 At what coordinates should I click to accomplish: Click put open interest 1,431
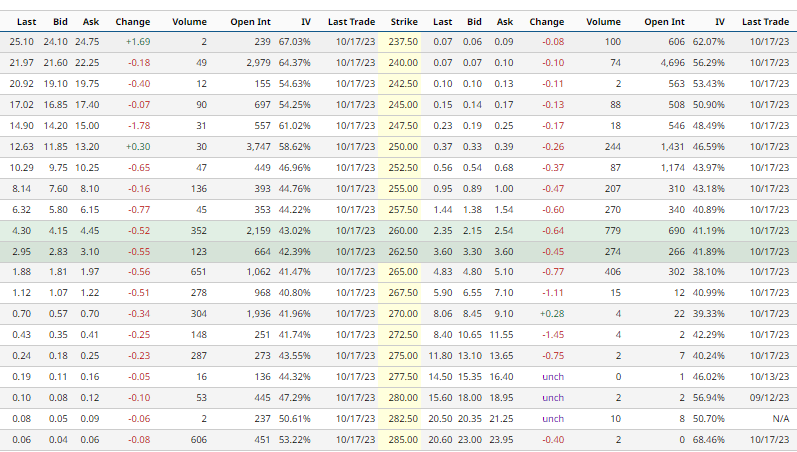[672, 146]
